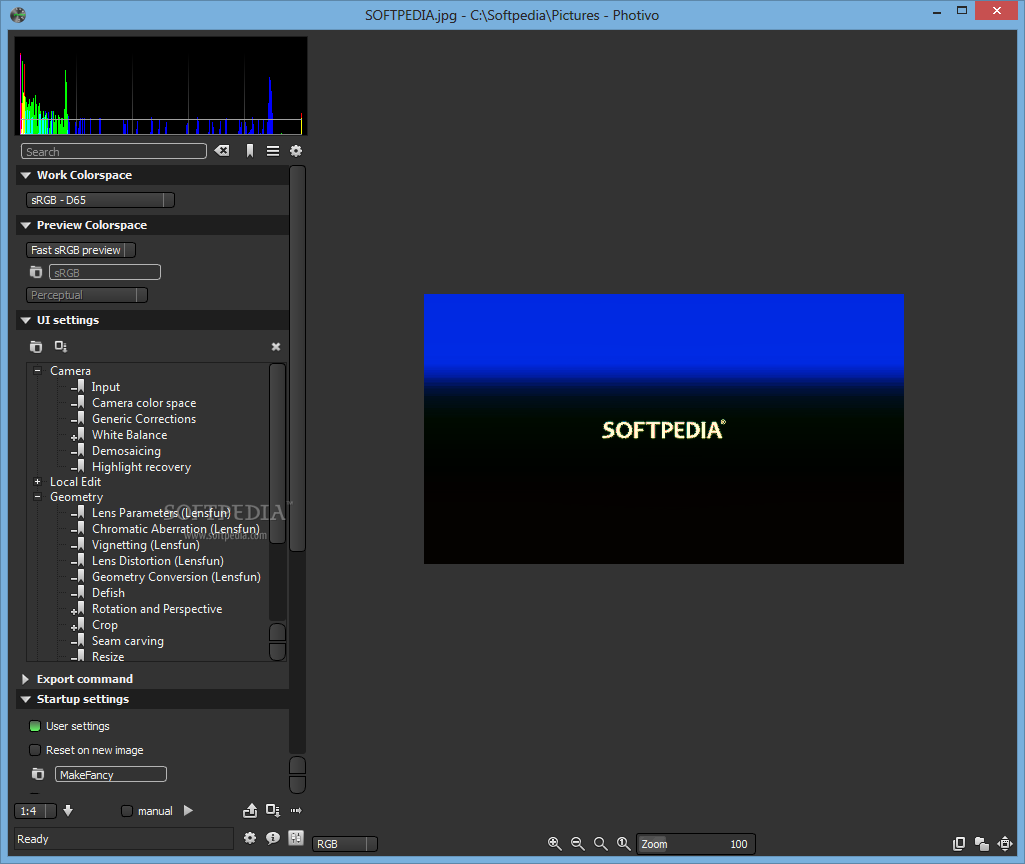Image resolution: width=1025 pixels, height=864 pixels.
Task: Toggle the User settings checkbox
Action: point(35,726)
